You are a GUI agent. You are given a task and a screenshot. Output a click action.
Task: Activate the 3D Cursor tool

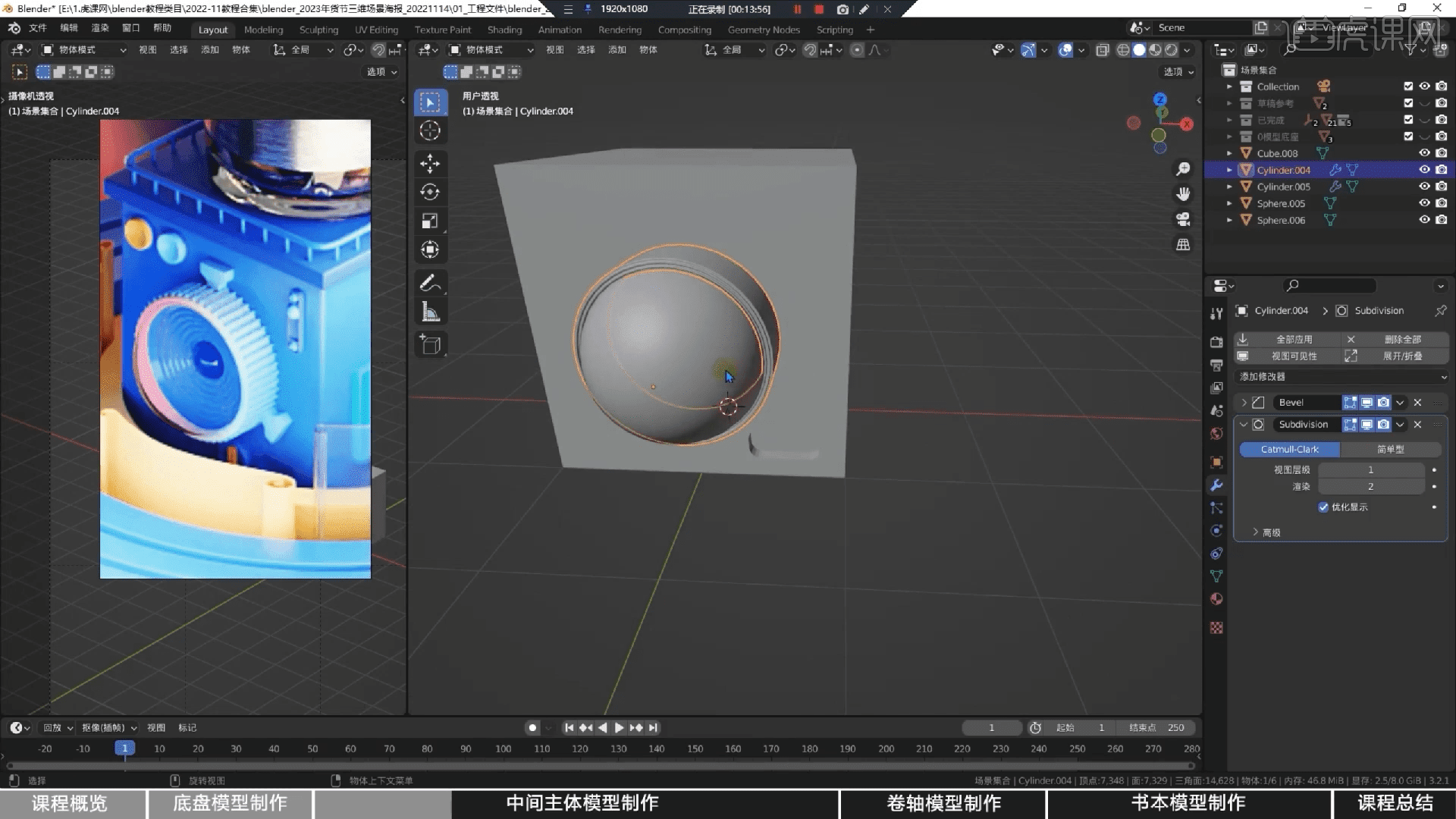tap(430, 130)
